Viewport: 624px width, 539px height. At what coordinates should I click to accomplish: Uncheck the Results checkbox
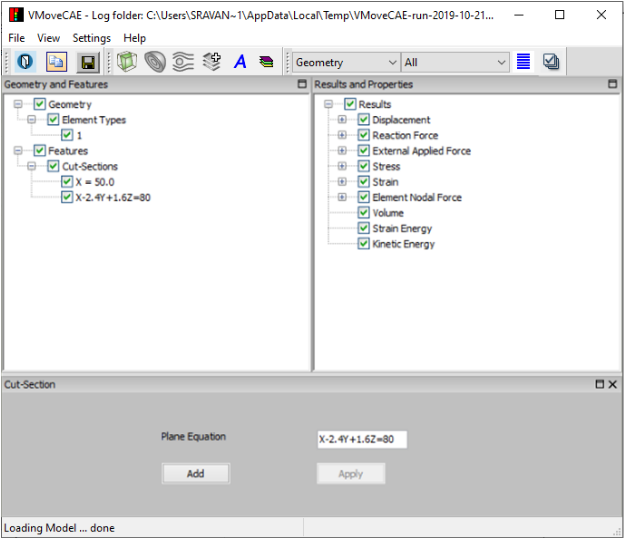350,104
